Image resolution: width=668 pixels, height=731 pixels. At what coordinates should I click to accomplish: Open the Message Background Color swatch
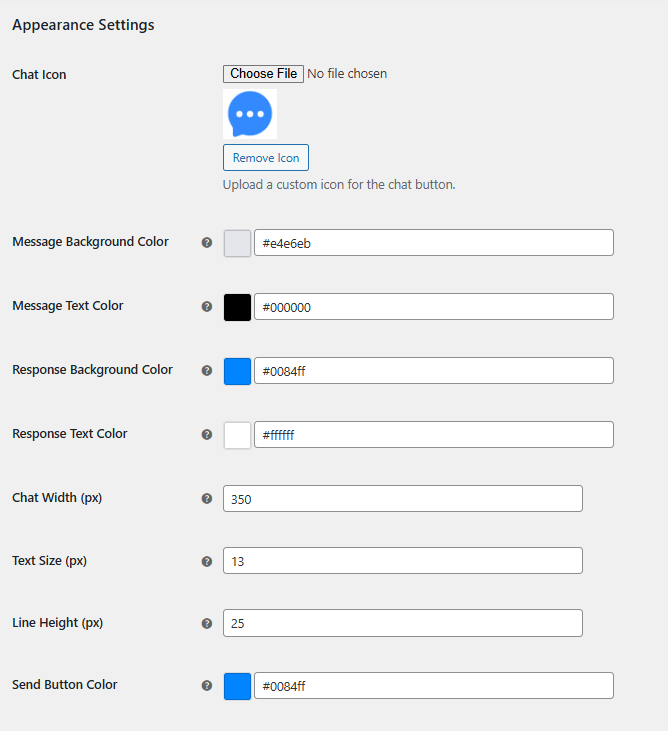[237, 243]
